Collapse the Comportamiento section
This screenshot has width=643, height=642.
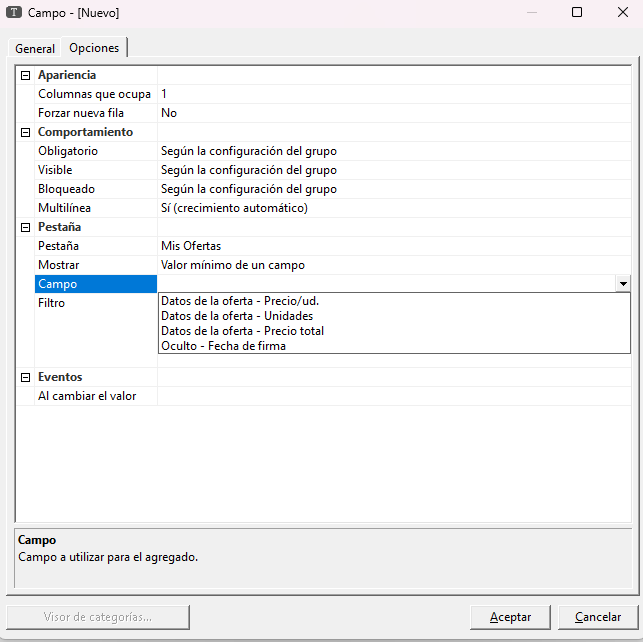point(25,132)
